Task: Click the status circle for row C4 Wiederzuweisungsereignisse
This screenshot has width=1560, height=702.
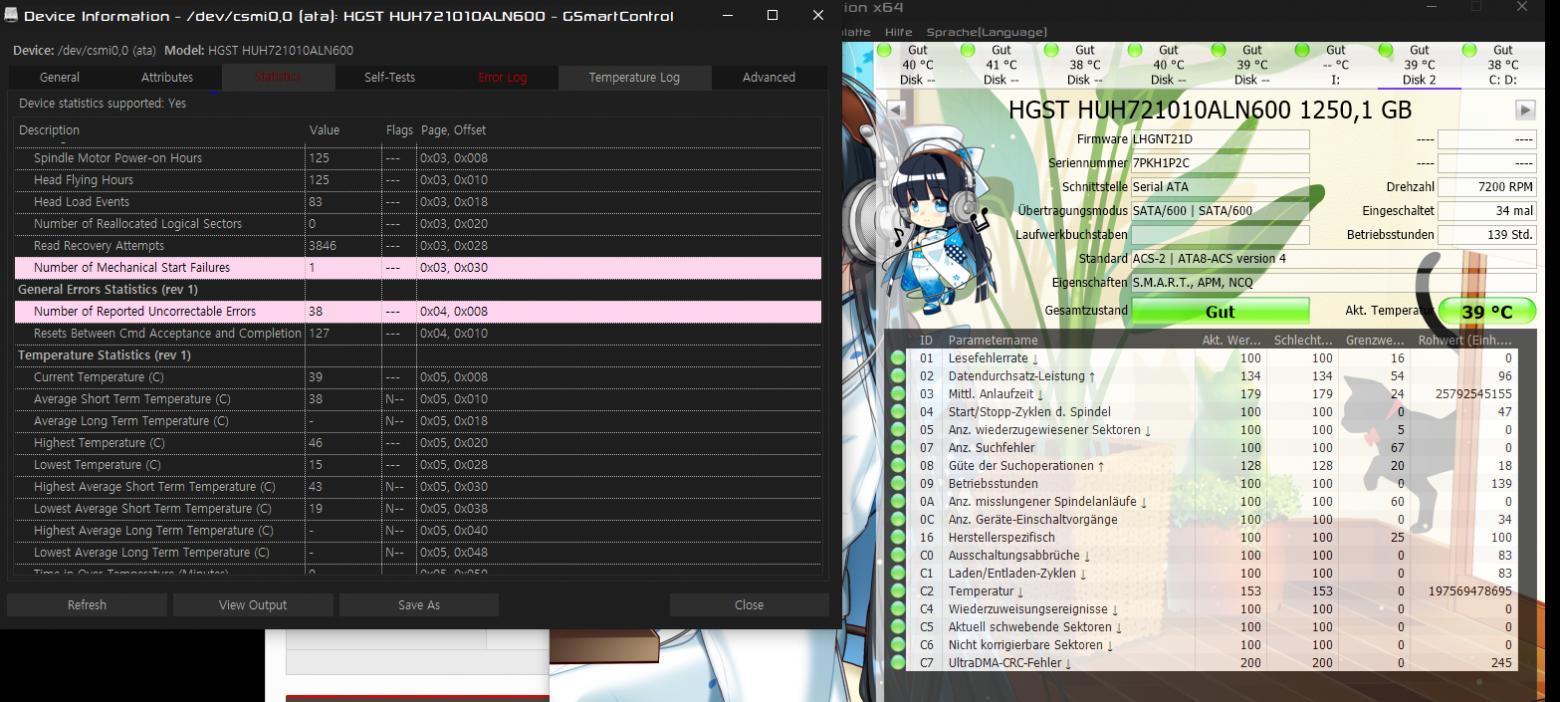Action: pyautogui.click(x=897, y=610)
